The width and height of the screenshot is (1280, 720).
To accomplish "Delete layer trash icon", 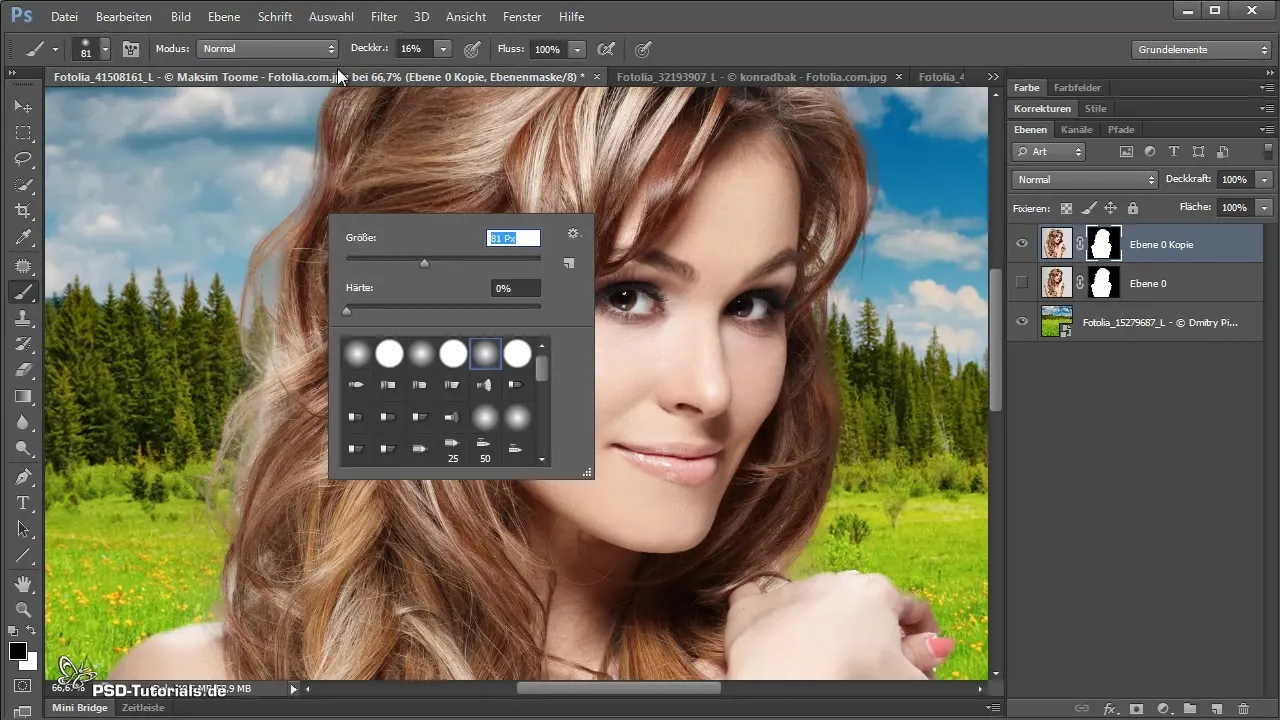I will (x=1243, y=709).
